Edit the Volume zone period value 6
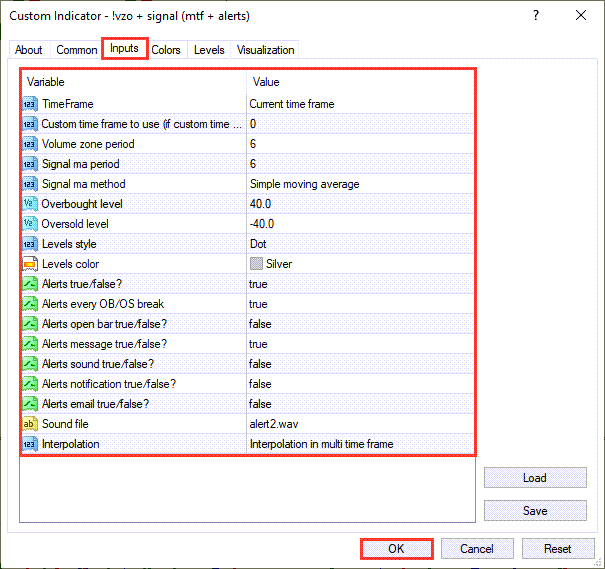This screenshot has height=569, width=605. tap(253, 144)
